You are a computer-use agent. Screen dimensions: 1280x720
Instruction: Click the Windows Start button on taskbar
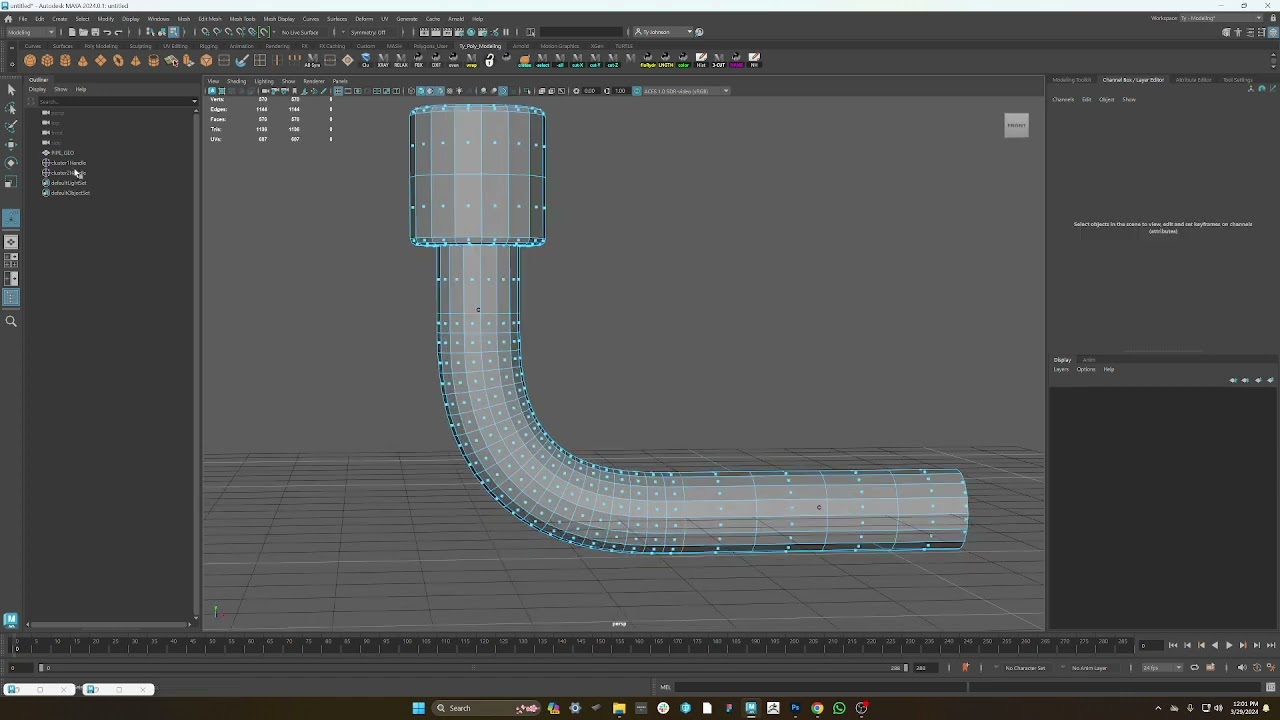tap(418, 708)
